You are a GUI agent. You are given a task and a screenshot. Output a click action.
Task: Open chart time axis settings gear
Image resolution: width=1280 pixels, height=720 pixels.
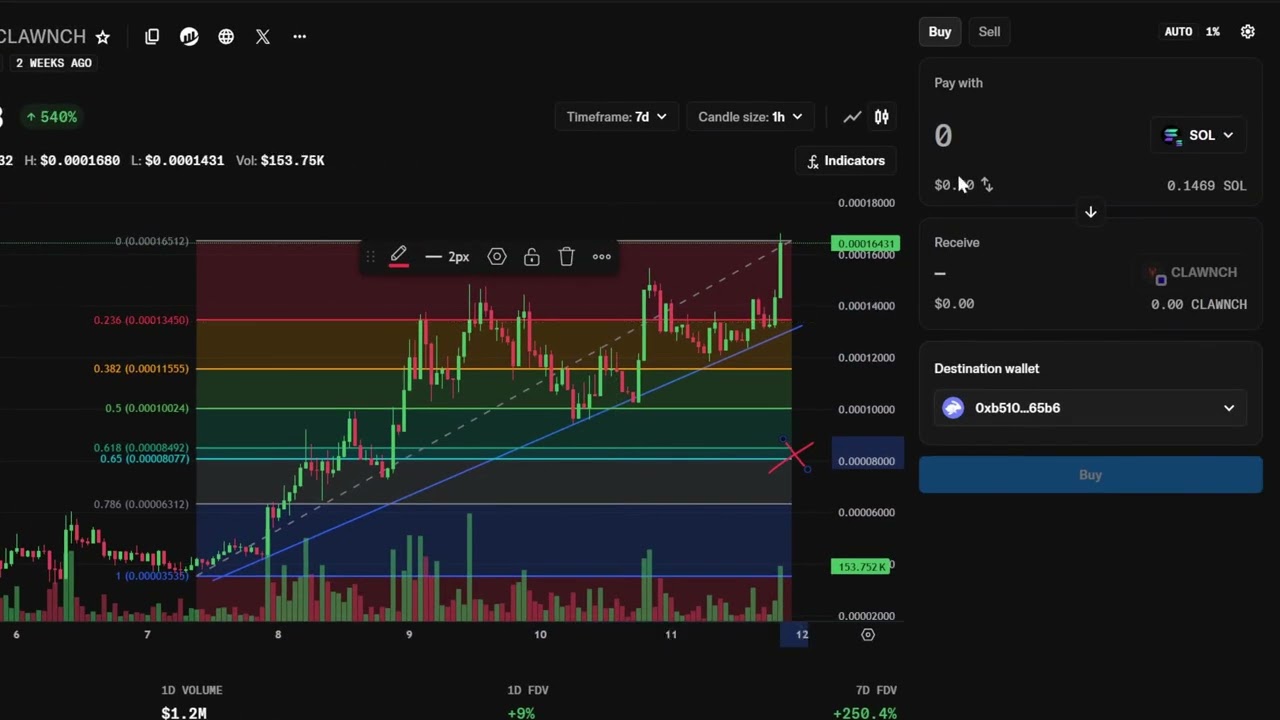868,635
